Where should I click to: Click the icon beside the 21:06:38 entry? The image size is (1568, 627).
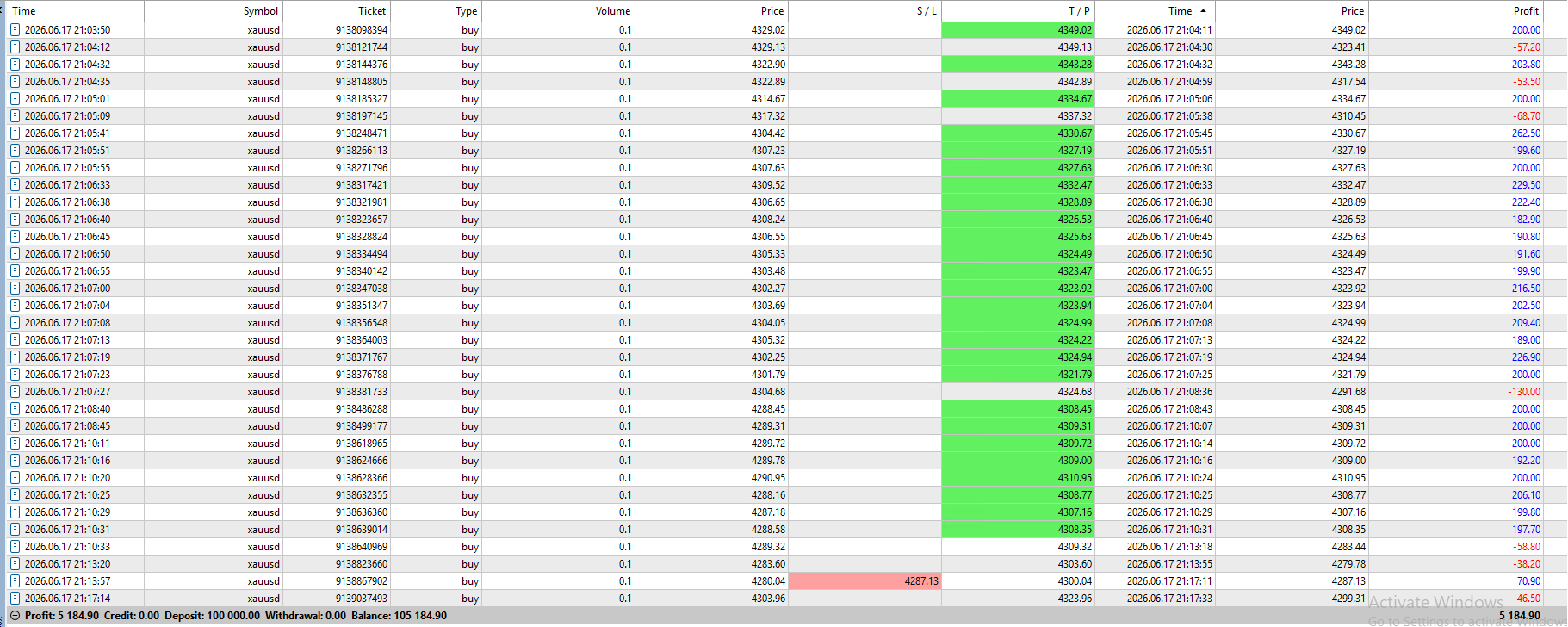[15, 202]
